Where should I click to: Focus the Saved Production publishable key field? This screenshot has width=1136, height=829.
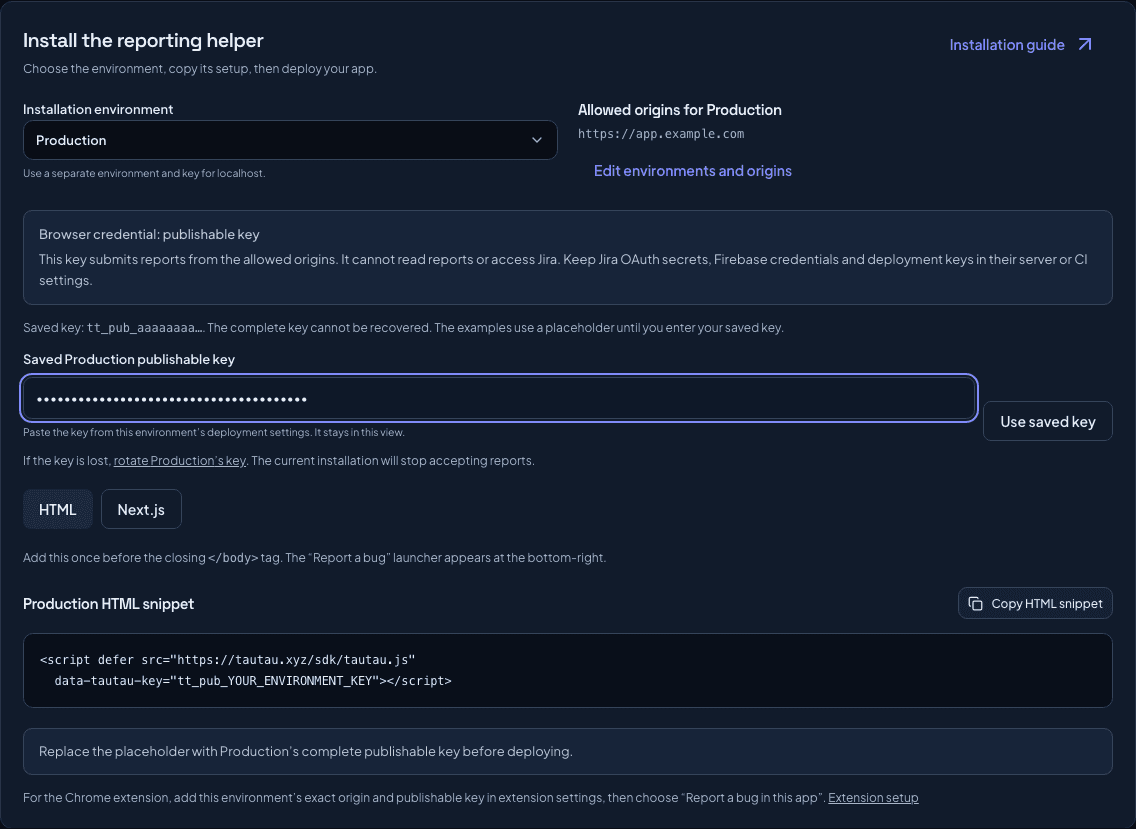(498, 398)
